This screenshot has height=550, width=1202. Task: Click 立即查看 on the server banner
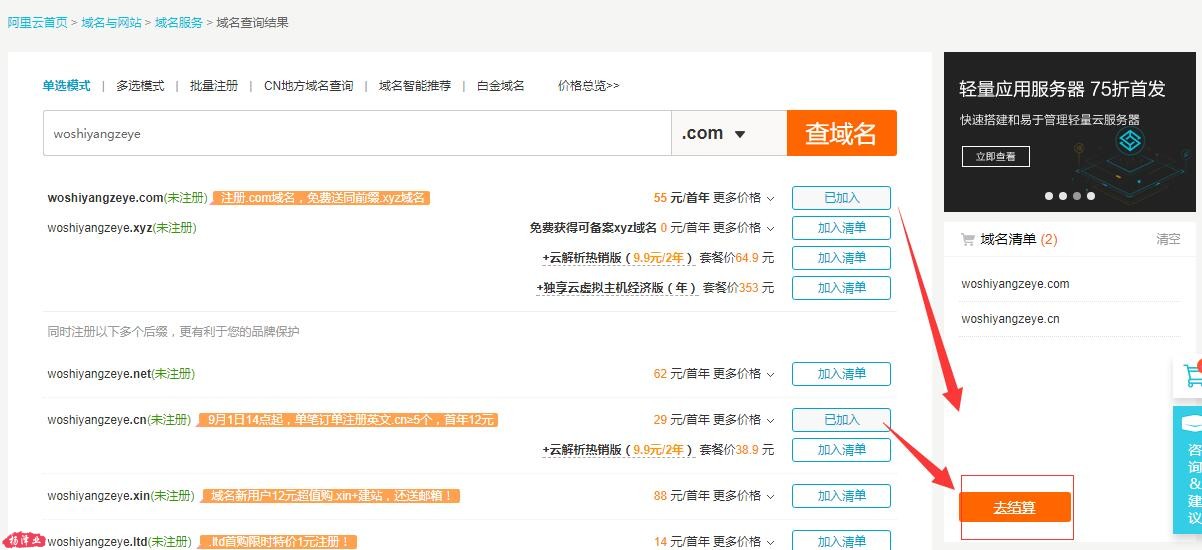[x=995, y=157]
